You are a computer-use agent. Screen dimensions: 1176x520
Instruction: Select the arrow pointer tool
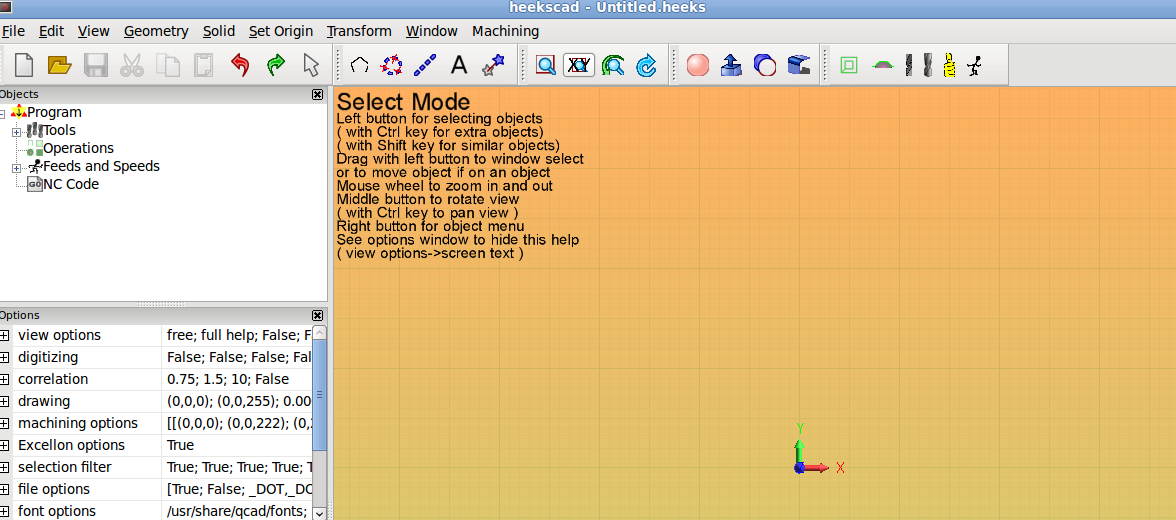tap(311, 66)
